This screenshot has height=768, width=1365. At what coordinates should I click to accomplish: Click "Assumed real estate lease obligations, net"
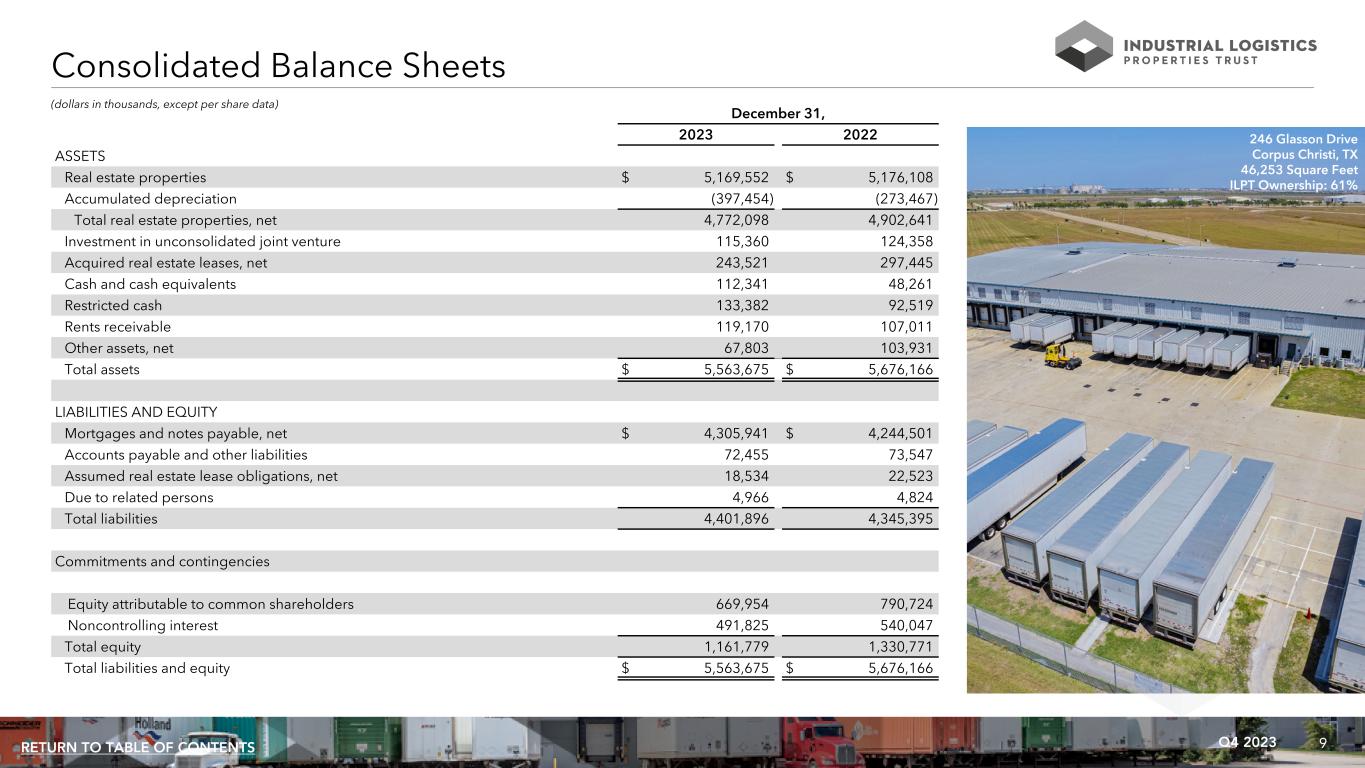pos(201,476)
